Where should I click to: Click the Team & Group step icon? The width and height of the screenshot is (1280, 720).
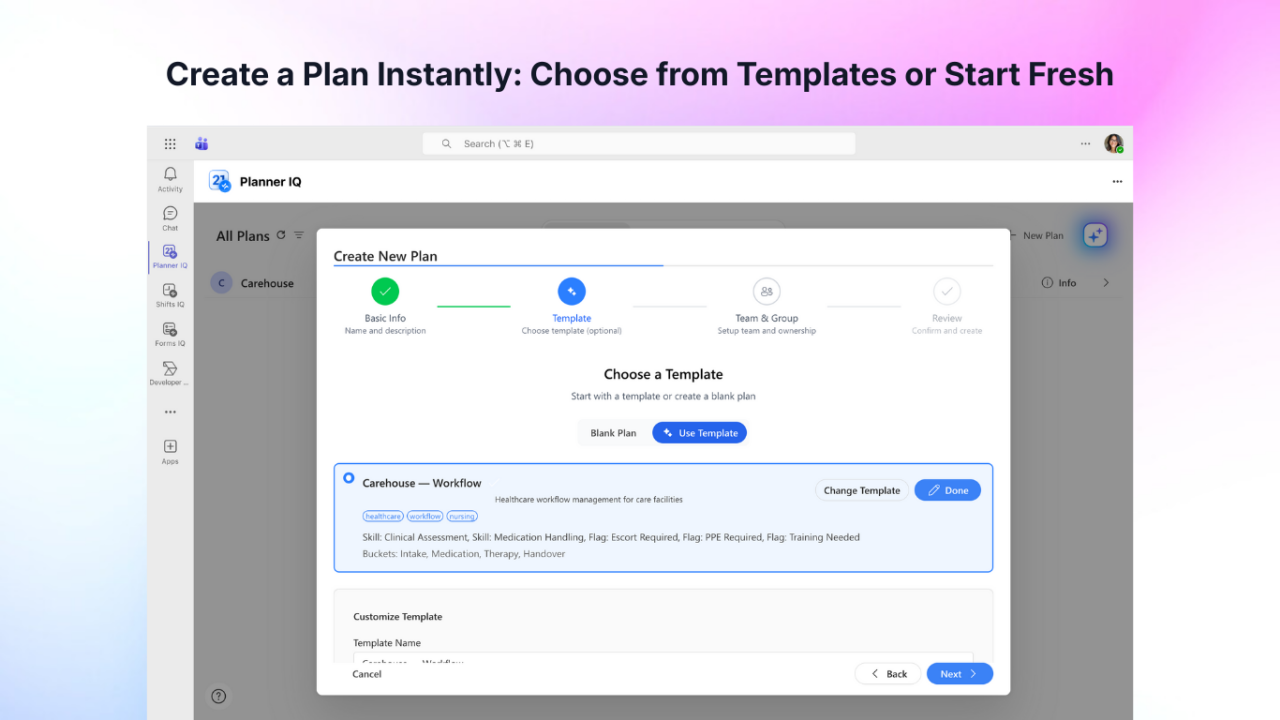[x=767, y=292]
